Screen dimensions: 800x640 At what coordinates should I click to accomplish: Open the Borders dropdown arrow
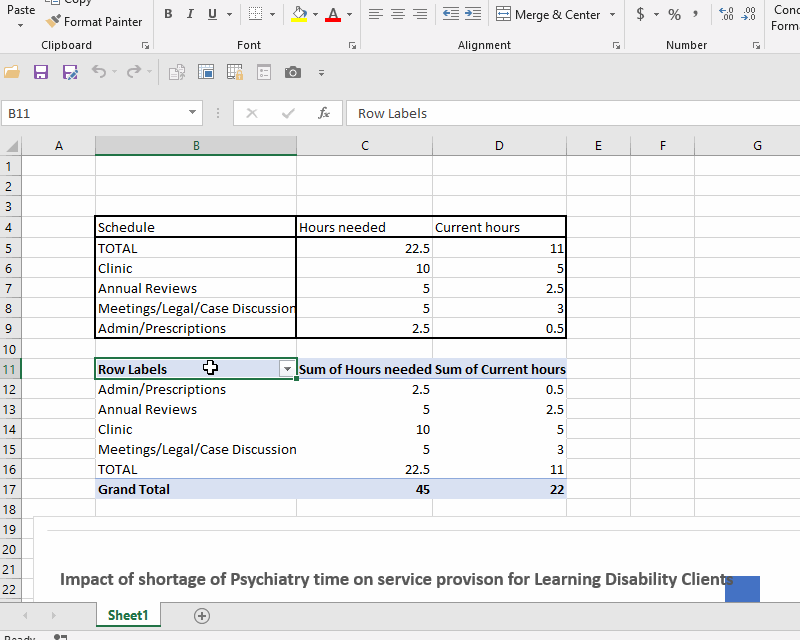[272, 14]
